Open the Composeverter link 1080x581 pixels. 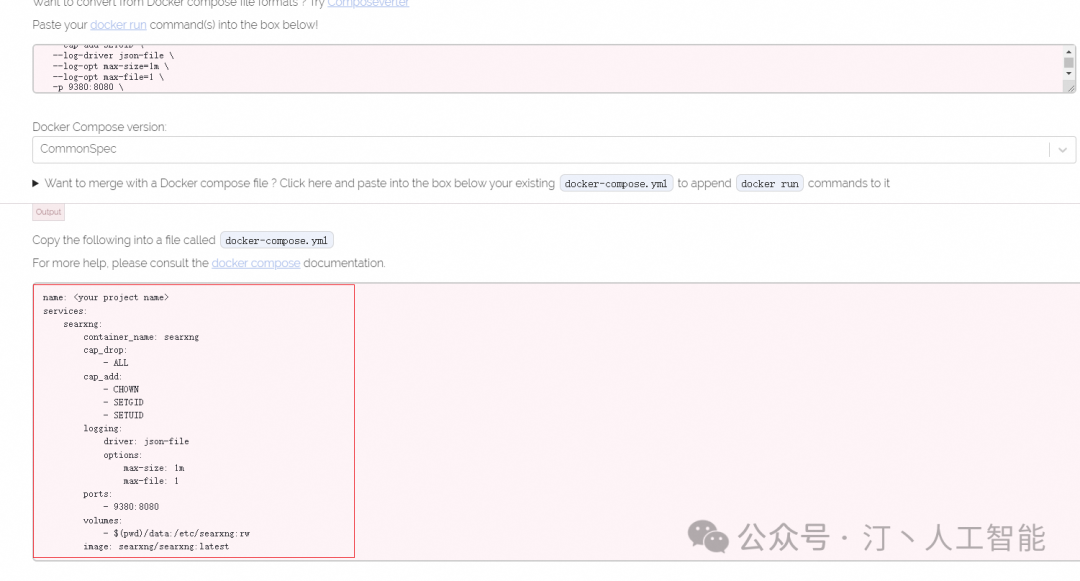(368, 3)
